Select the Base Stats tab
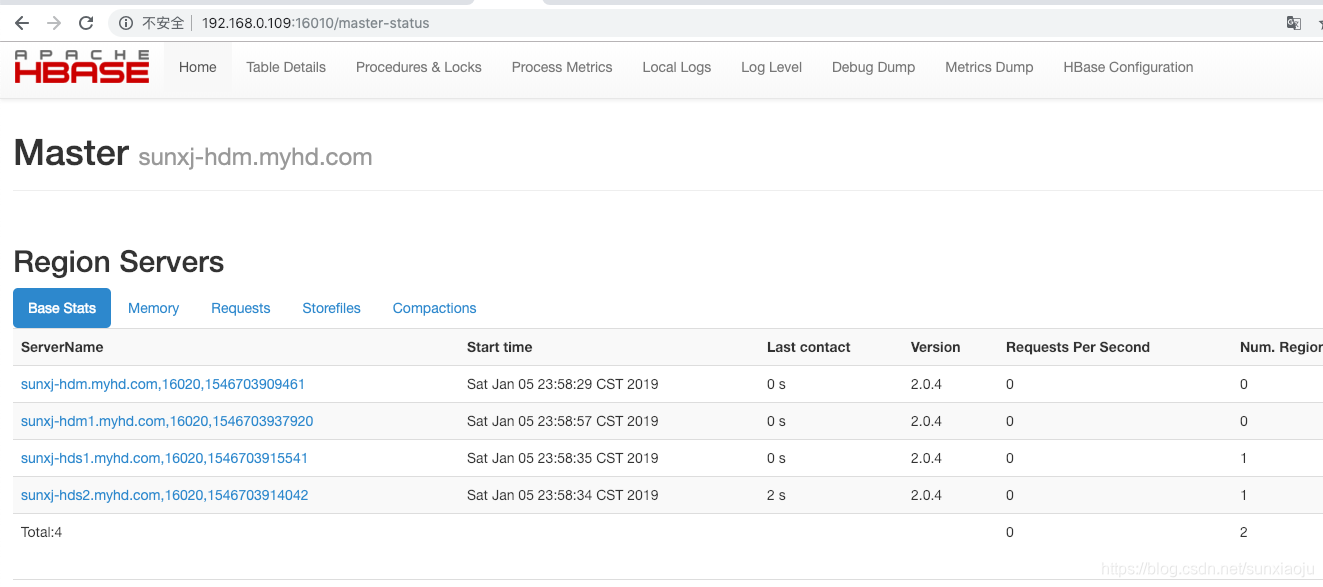The image size is (1323, 587). 62,308
